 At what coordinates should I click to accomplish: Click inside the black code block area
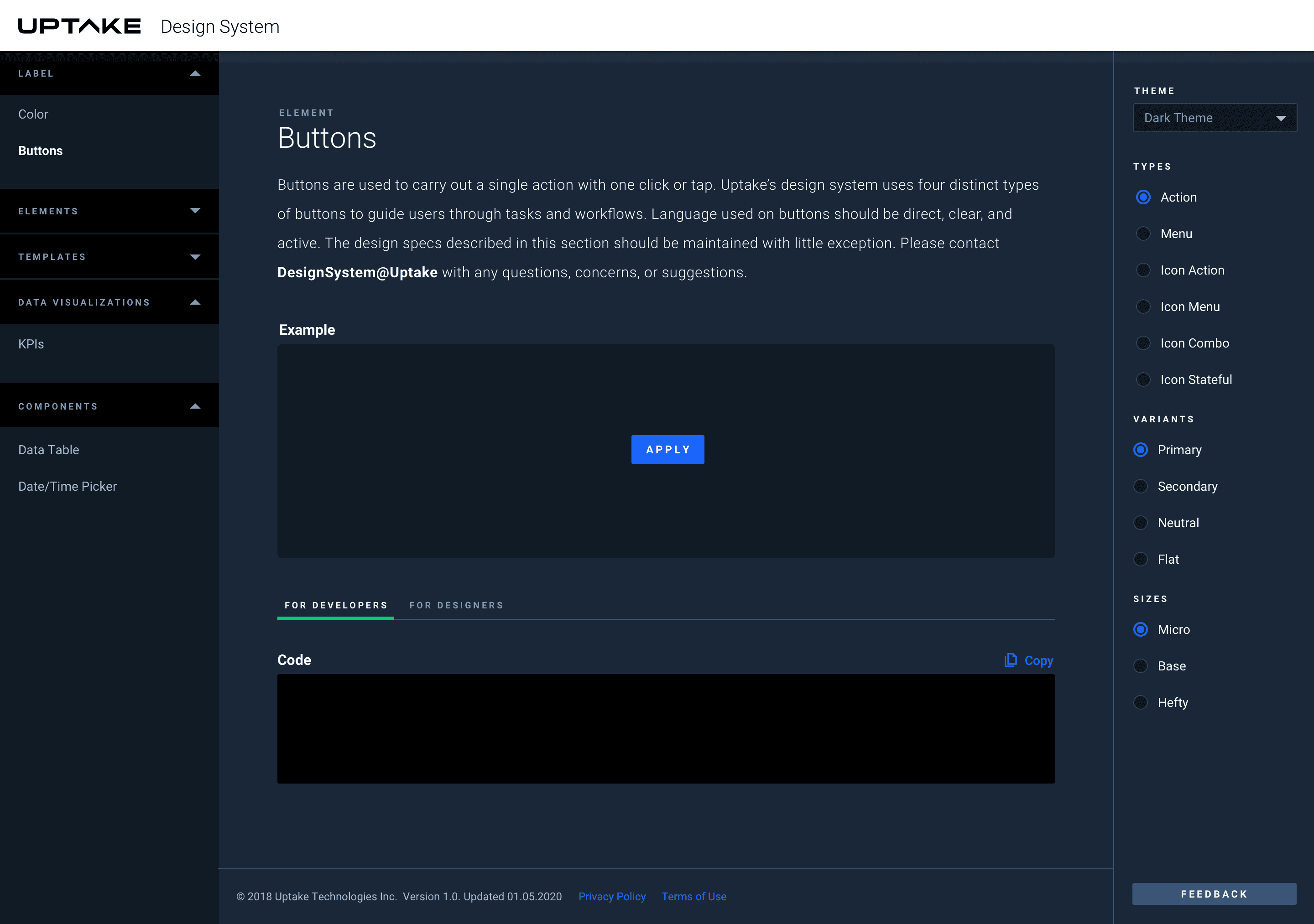pos(666,728)
